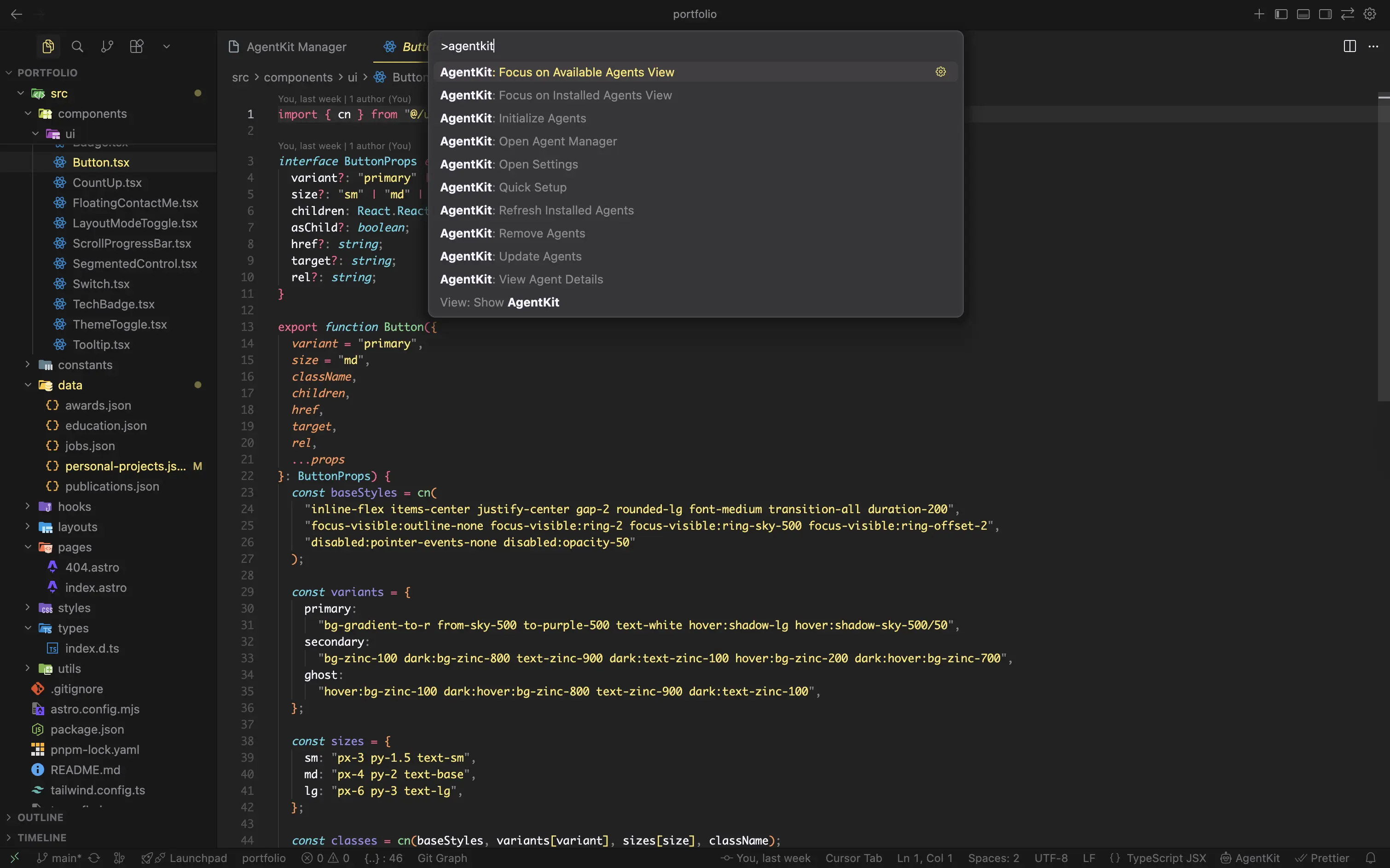Screen dimensions: 1390x868
Task: Change indentation Spaces: 2 setting
Action: pos(993,858)
